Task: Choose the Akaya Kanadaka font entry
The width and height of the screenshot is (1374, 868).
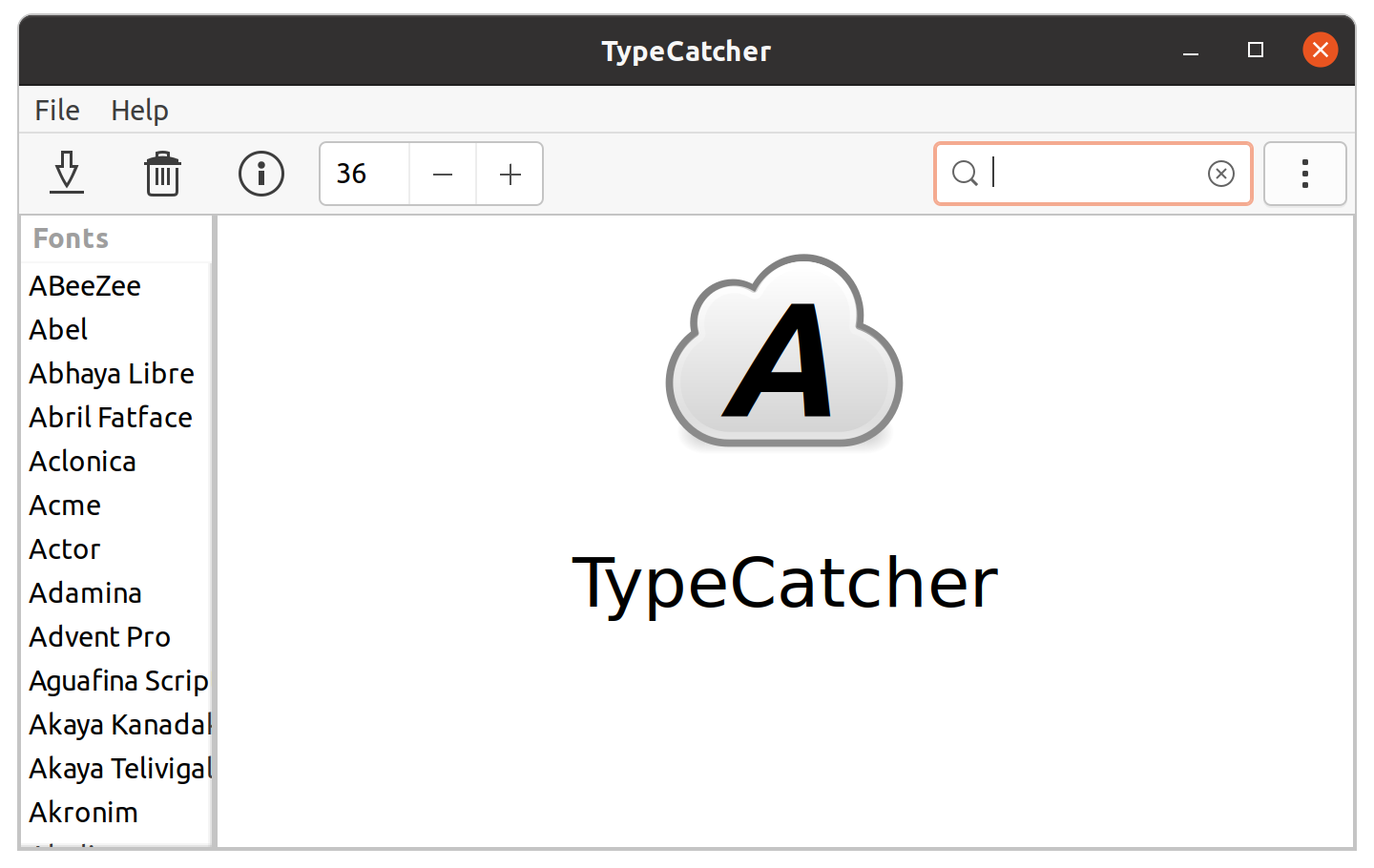Action: pyautogui.click(x=115, y=725)
